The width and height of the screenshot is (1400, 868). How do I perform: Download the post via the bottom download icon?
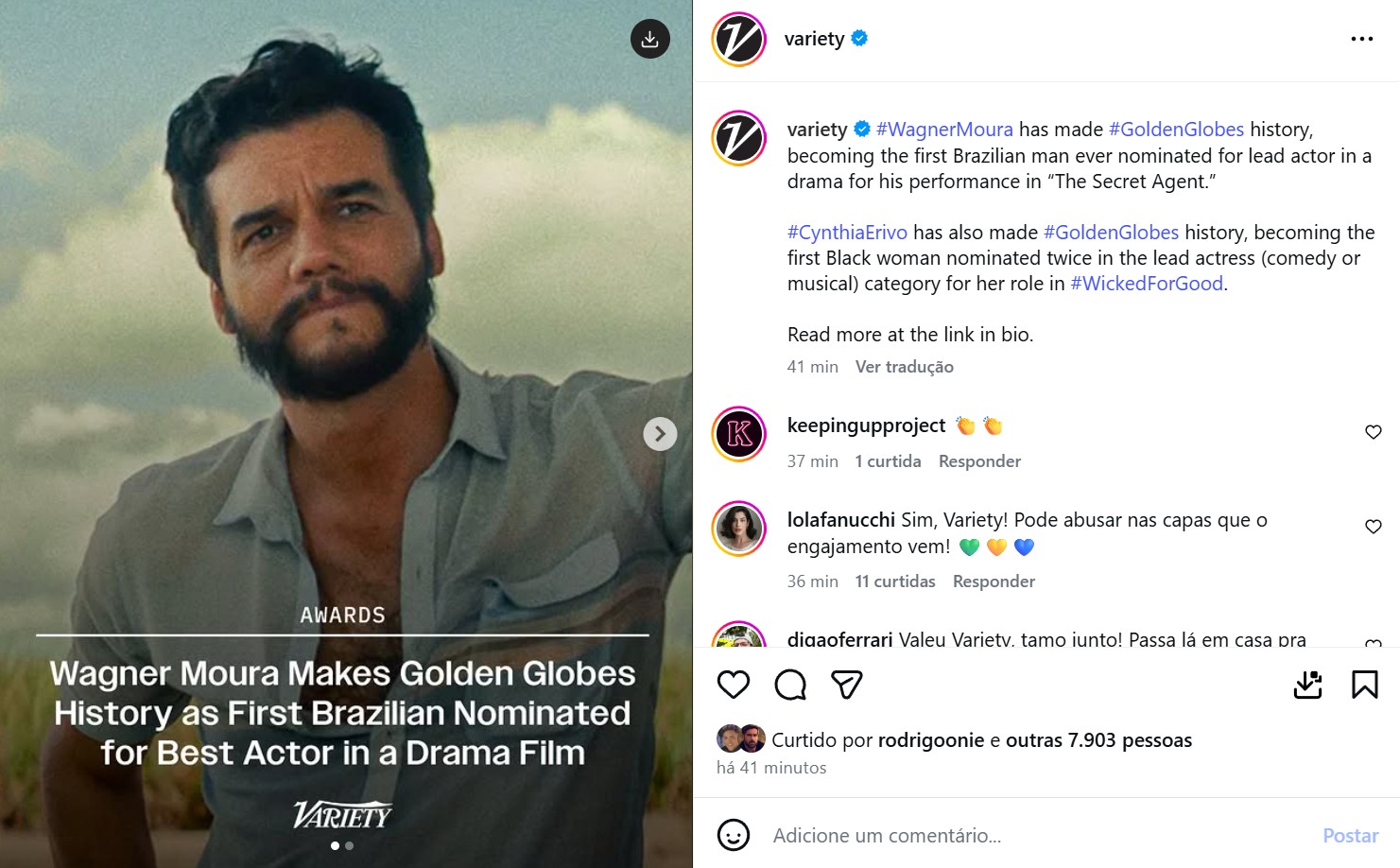(1308, 684)
